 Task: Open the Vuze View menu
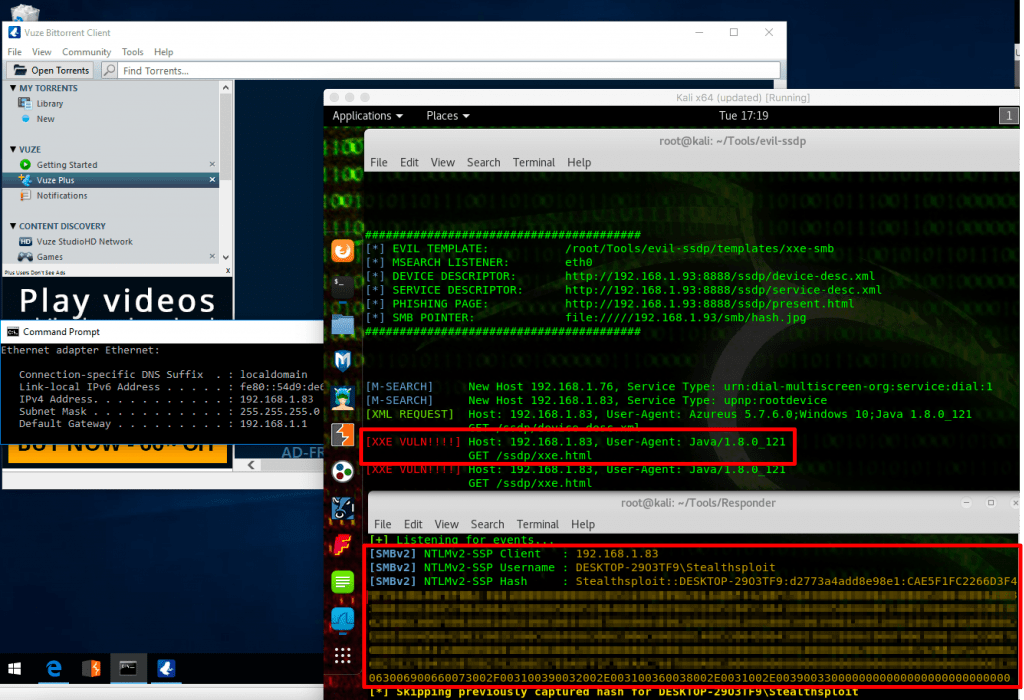tap(42, 52)
